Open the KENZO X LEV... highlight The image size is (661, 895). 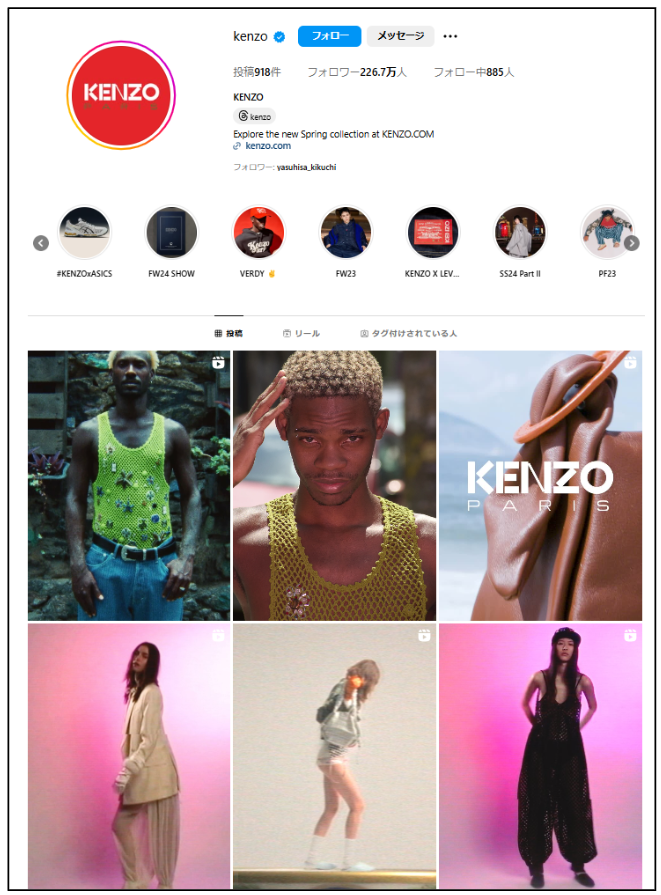(433, 232)
